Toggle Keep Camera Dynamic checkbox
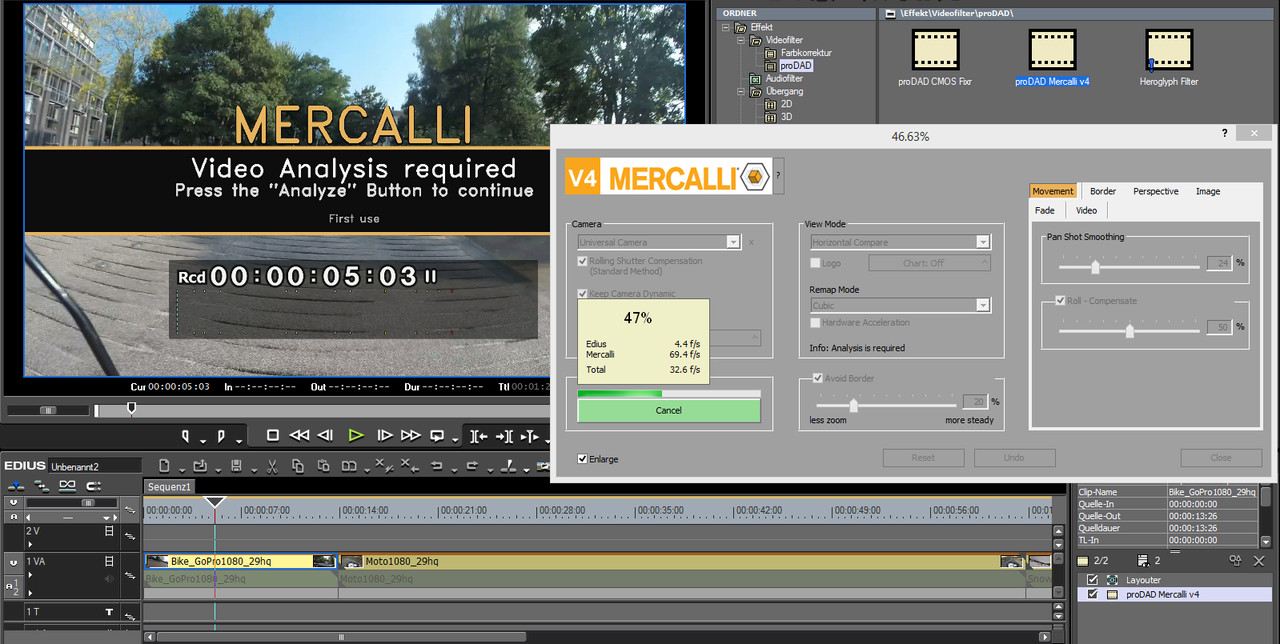The width and height of the screenshot is (1280, 644). (x=583, y=294)
